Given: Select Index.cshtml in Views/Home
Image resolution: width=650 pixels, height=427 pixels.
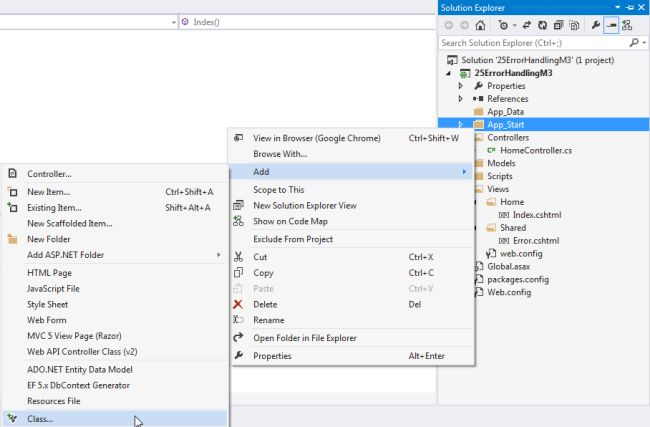Looking at the screenshot, I should tap(537, 215).
